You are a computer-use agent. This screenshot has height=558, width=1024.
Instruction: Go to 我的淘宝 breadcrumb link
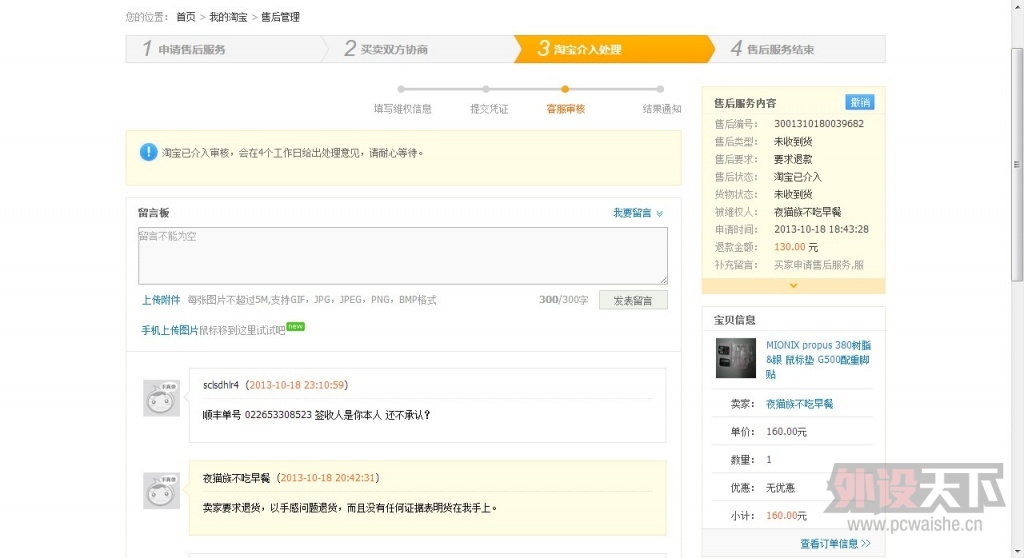tap(228, 17)
